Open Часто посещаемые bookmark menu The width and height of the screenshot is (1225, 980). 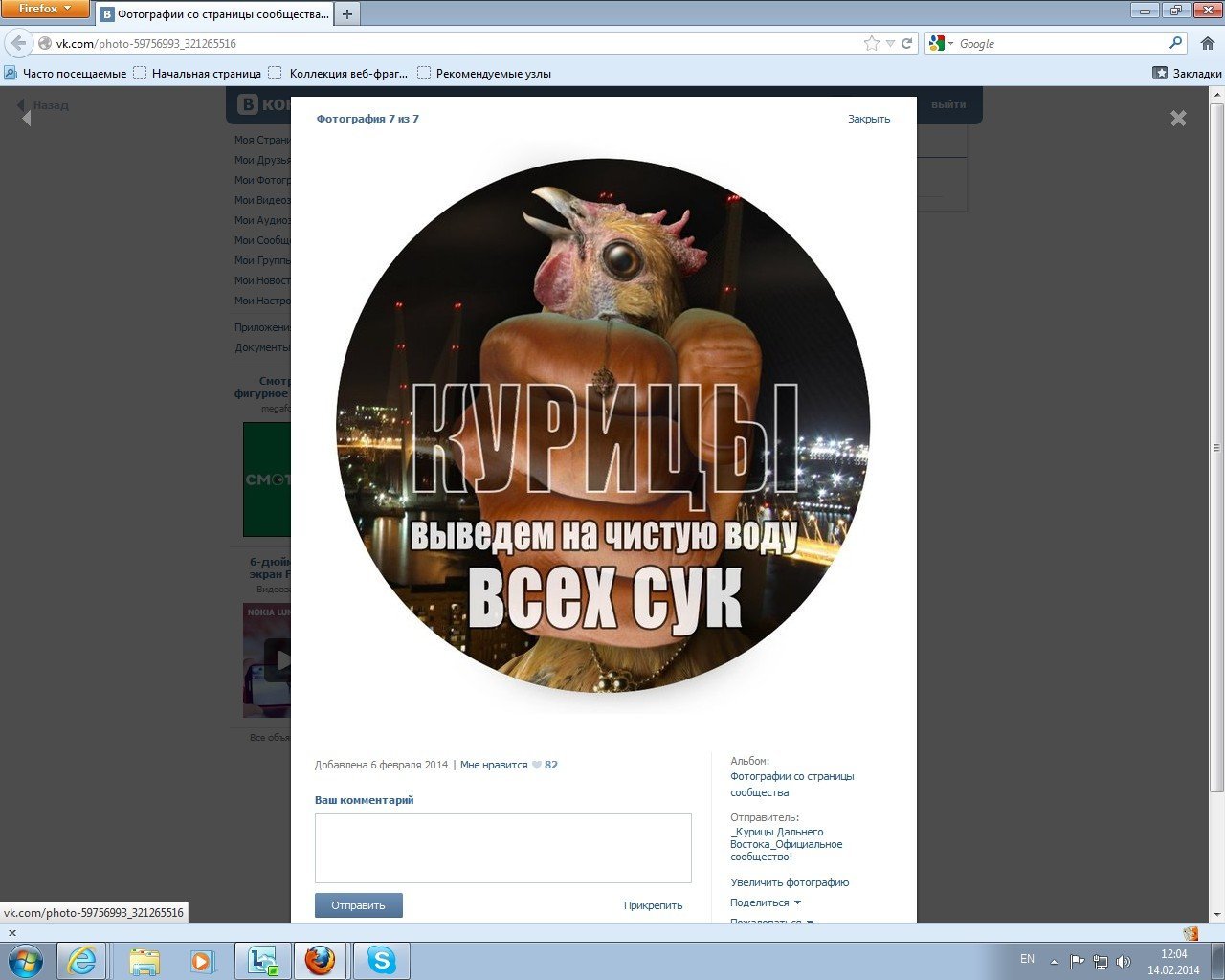(x=65, y=73)
